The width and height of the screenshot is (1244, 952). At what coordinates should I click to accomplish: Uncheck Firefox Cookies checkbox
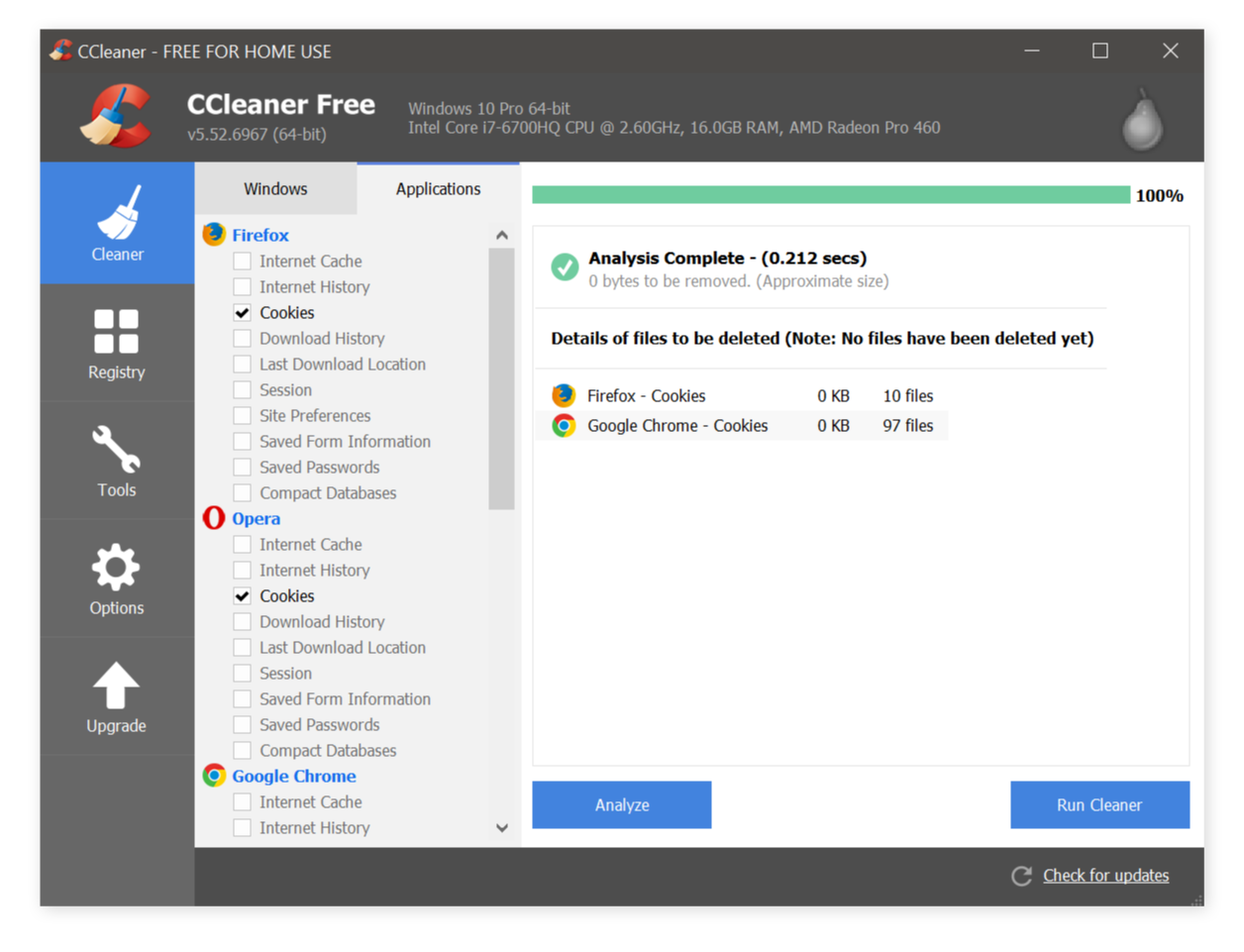[x=242, y=312]
